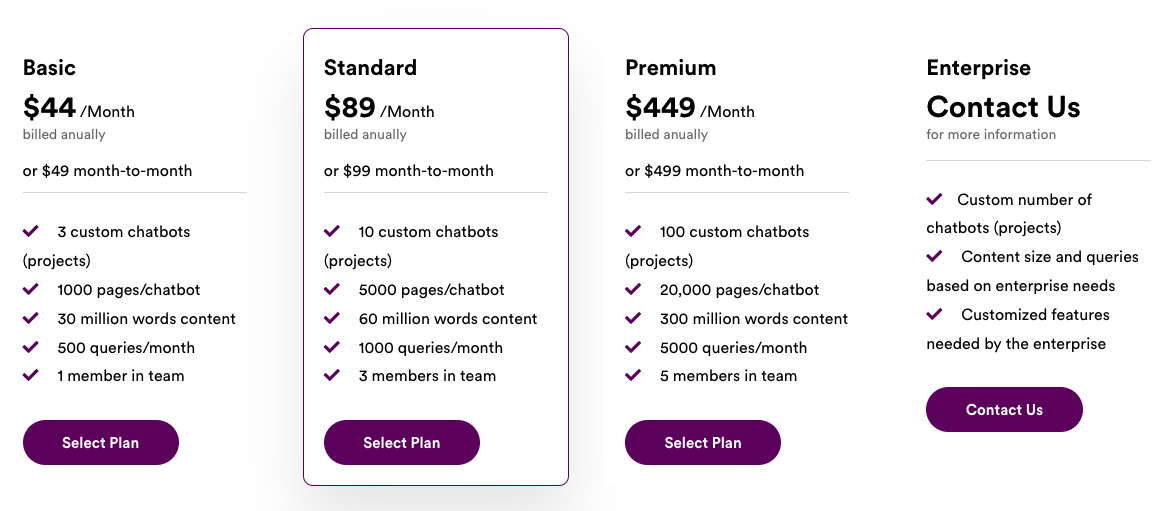Screen dimensions: 1159x511
Task: Click the checkmark beside 100 custom chatbots
Action: (x=633, y=231)
